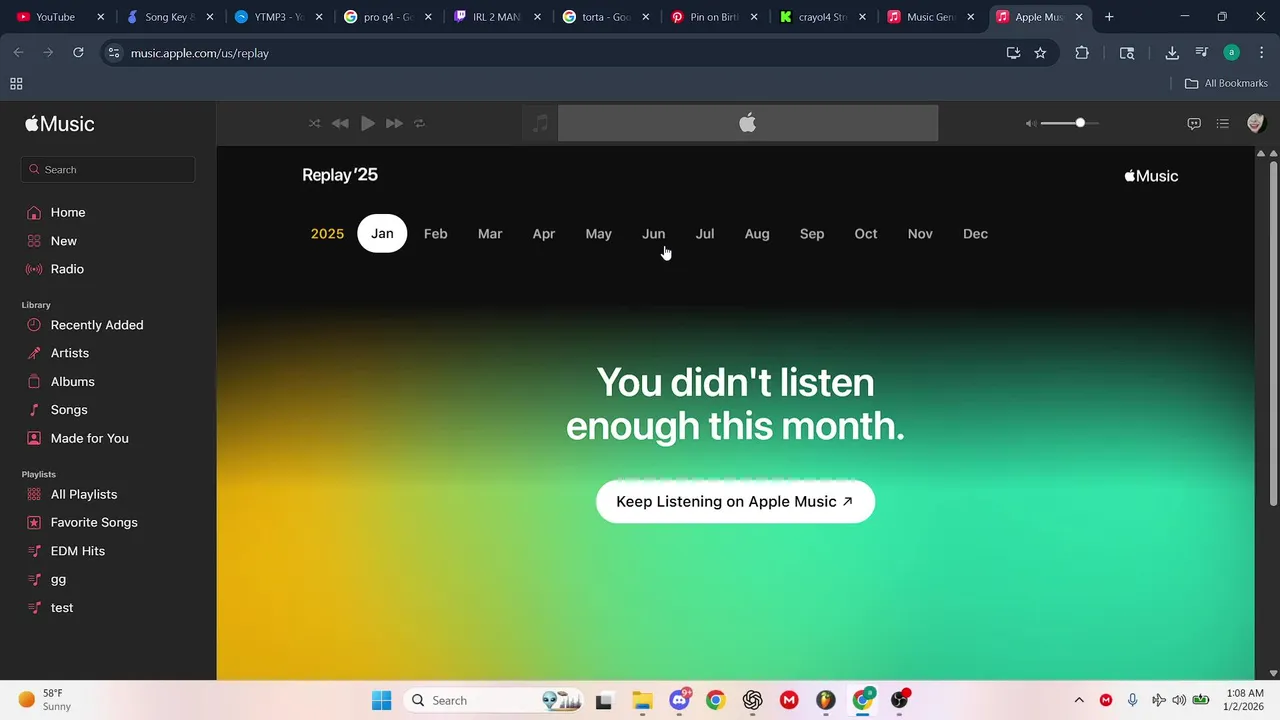The width and height of the screenshot is (1280, 720).
Task: Switch to the Feb month tab
Action: [435, 233]
